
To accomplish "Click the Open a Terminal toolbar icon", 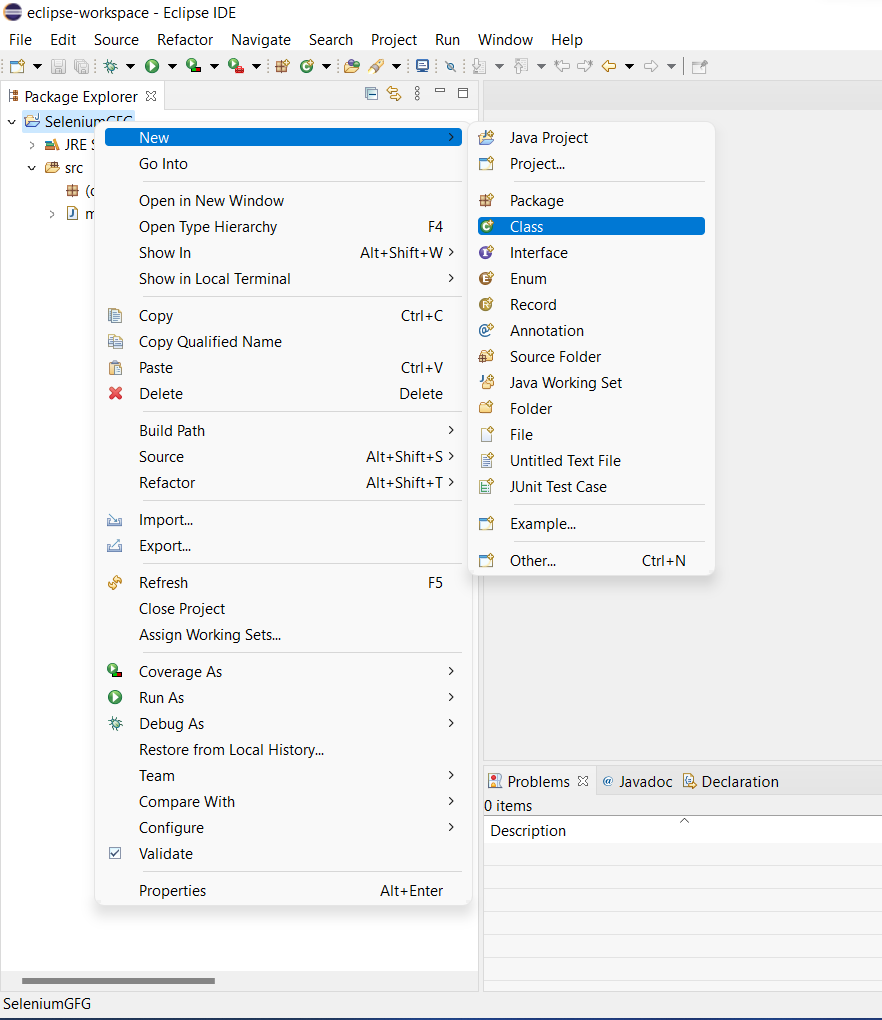I will tap(423, 66).
